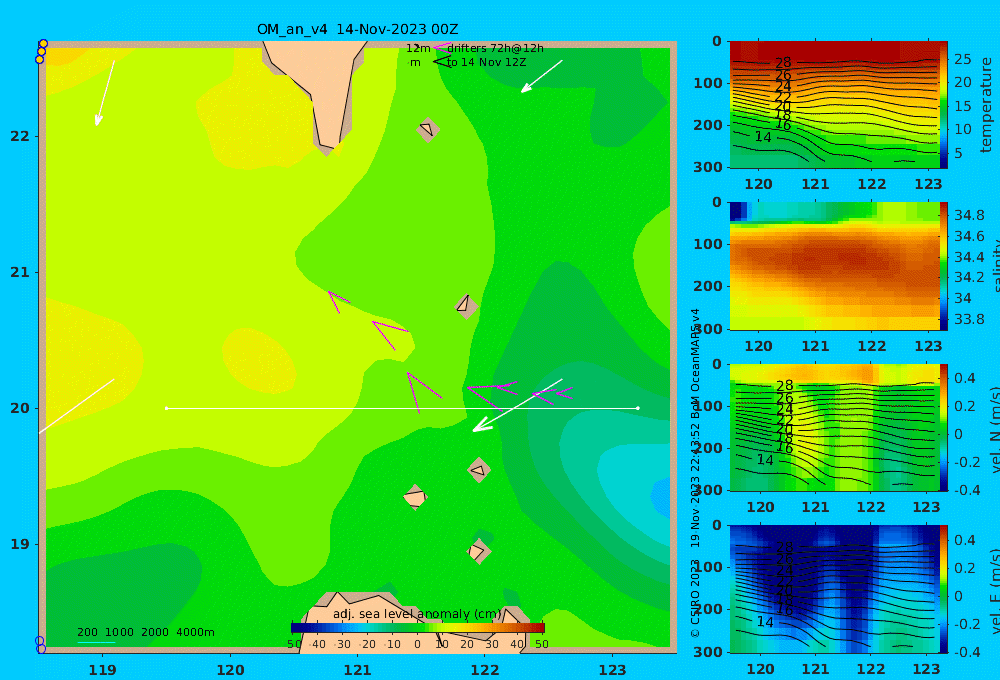Image resolution: width=1000 pixels, height=680 pixels.
Task: Click longitude tick label 123 under the main map
Action: 612,670
